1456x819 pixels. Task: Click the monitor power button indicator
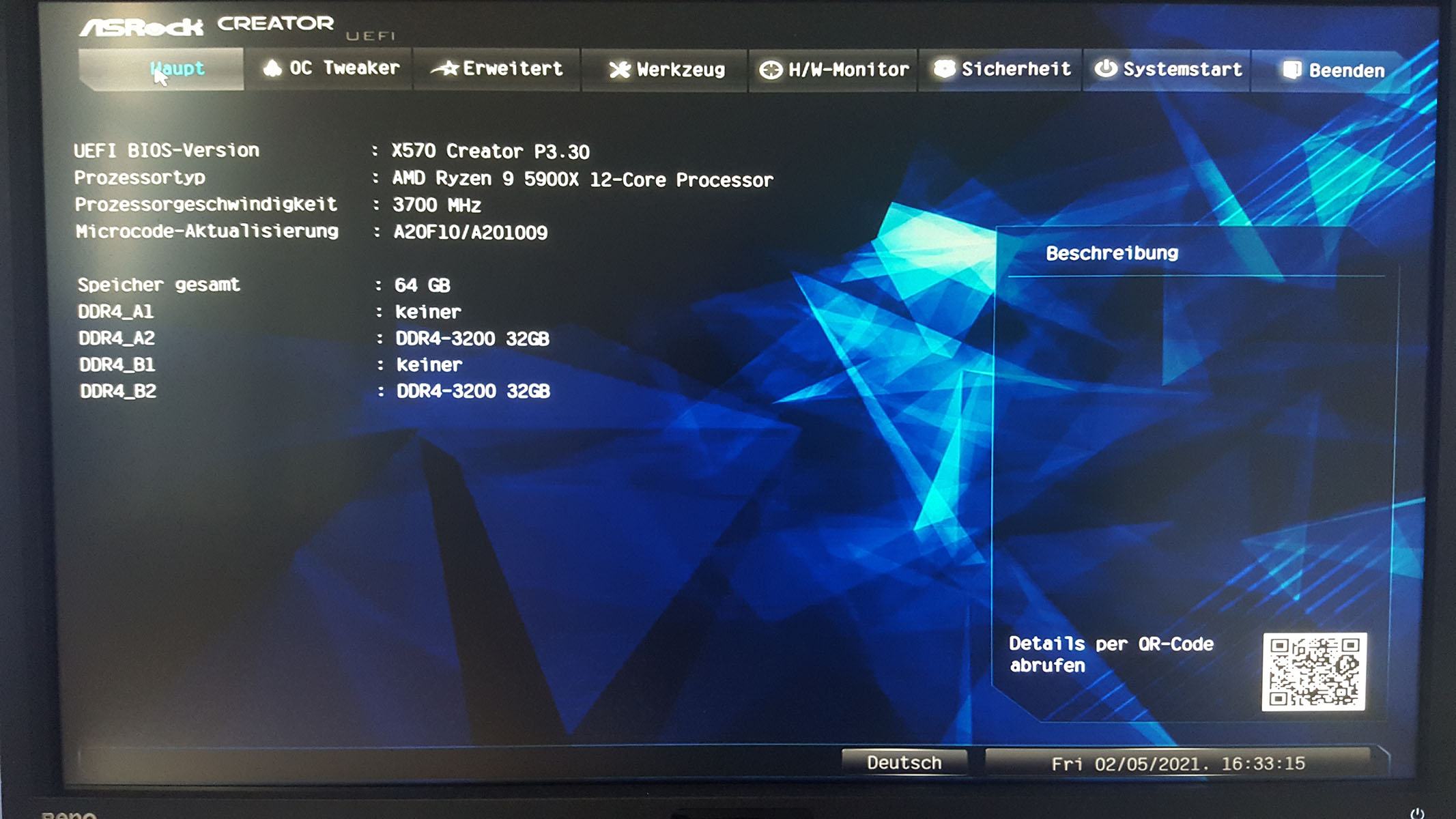(x=1417, y=813)
